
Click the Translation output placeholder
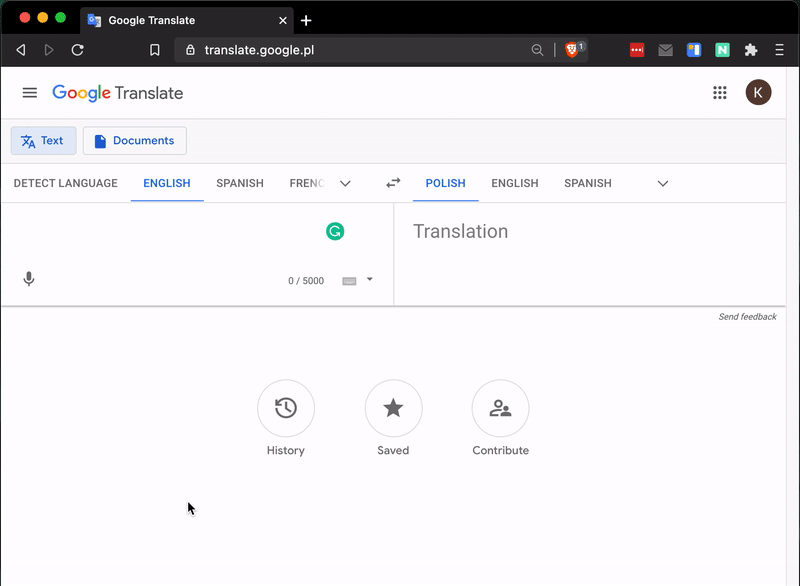(460, 232)
